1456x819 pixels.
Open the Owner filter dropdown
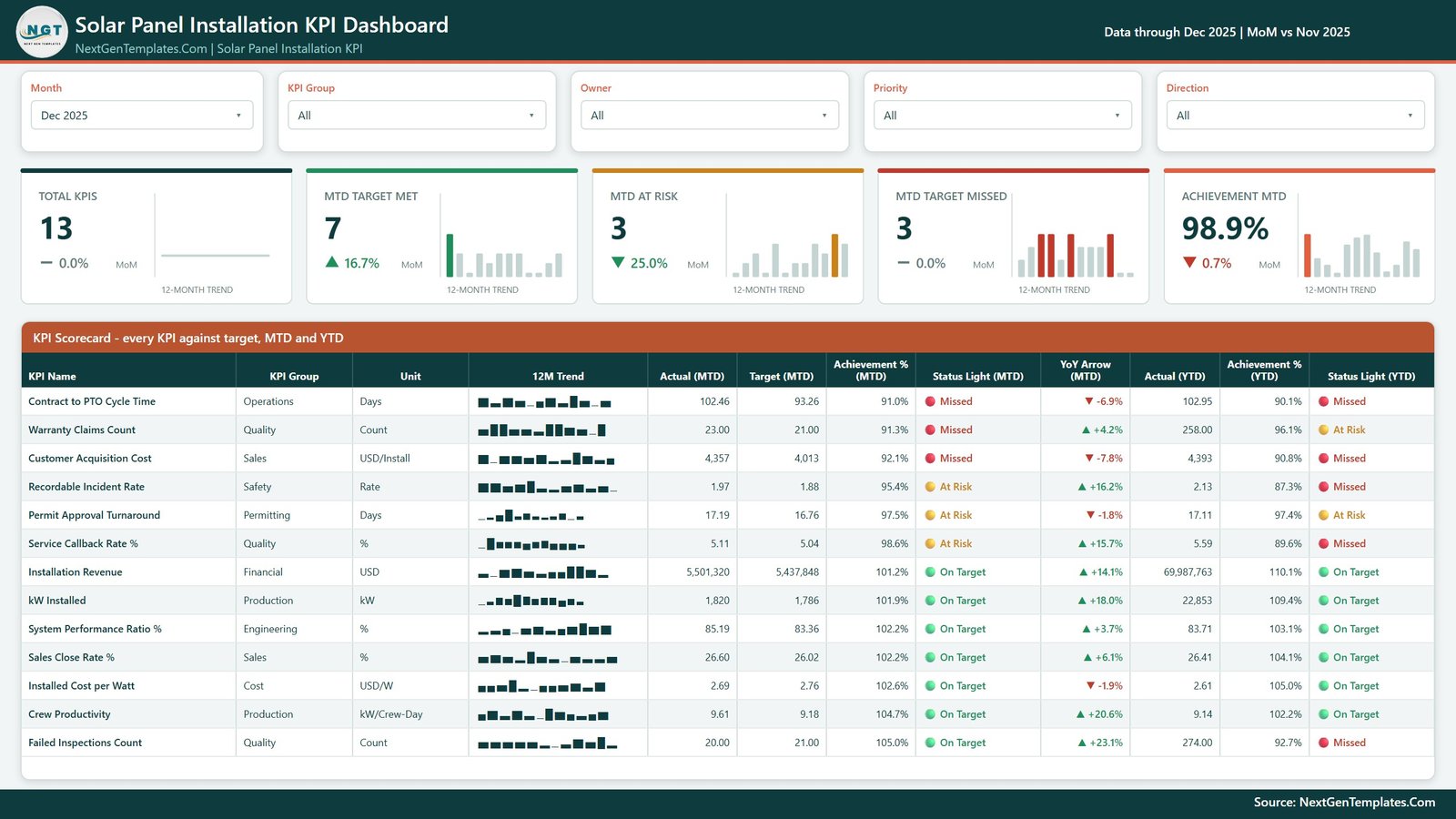(710, 116)
